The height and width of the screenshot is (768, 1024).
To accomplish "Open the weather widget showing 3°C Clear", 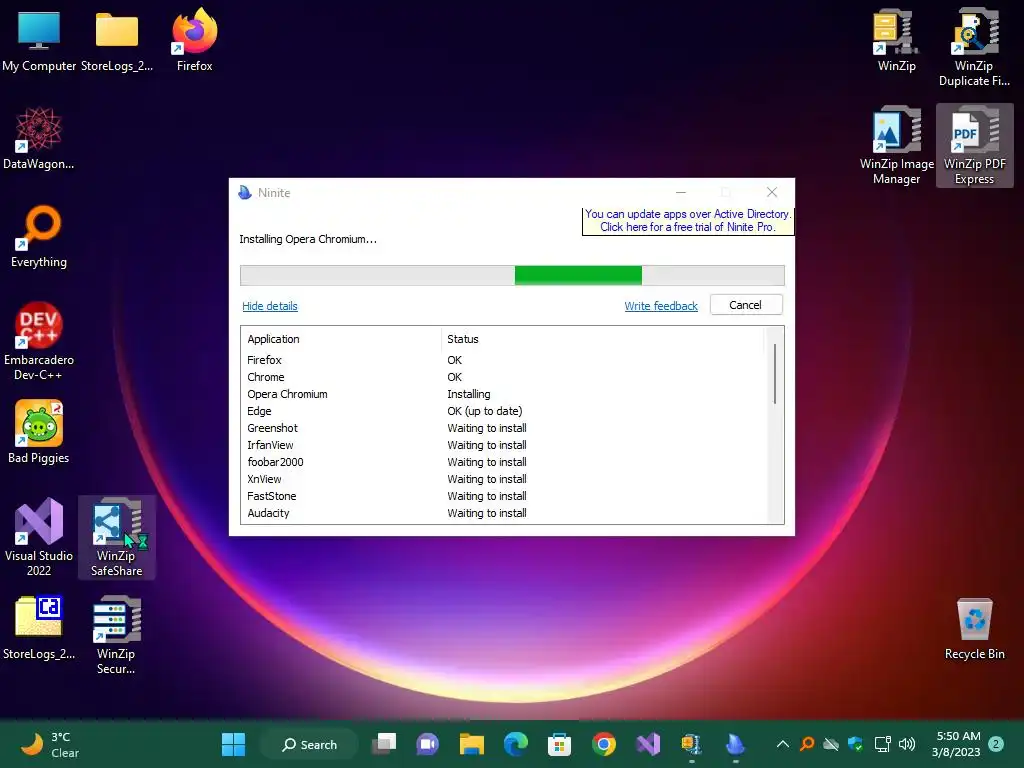I will coord(50,744).
